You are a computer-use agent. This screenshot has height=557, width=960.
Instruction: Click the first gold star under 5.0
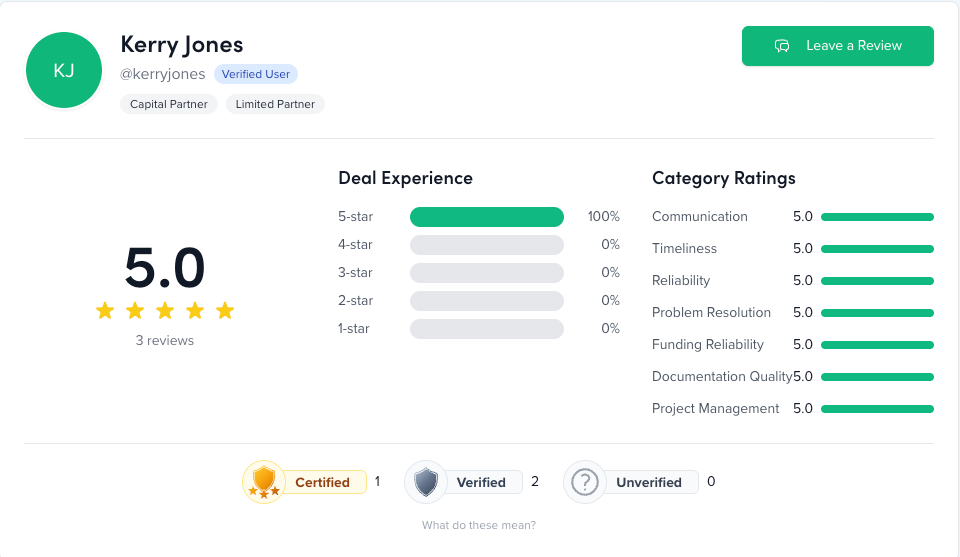coord(105,310)
